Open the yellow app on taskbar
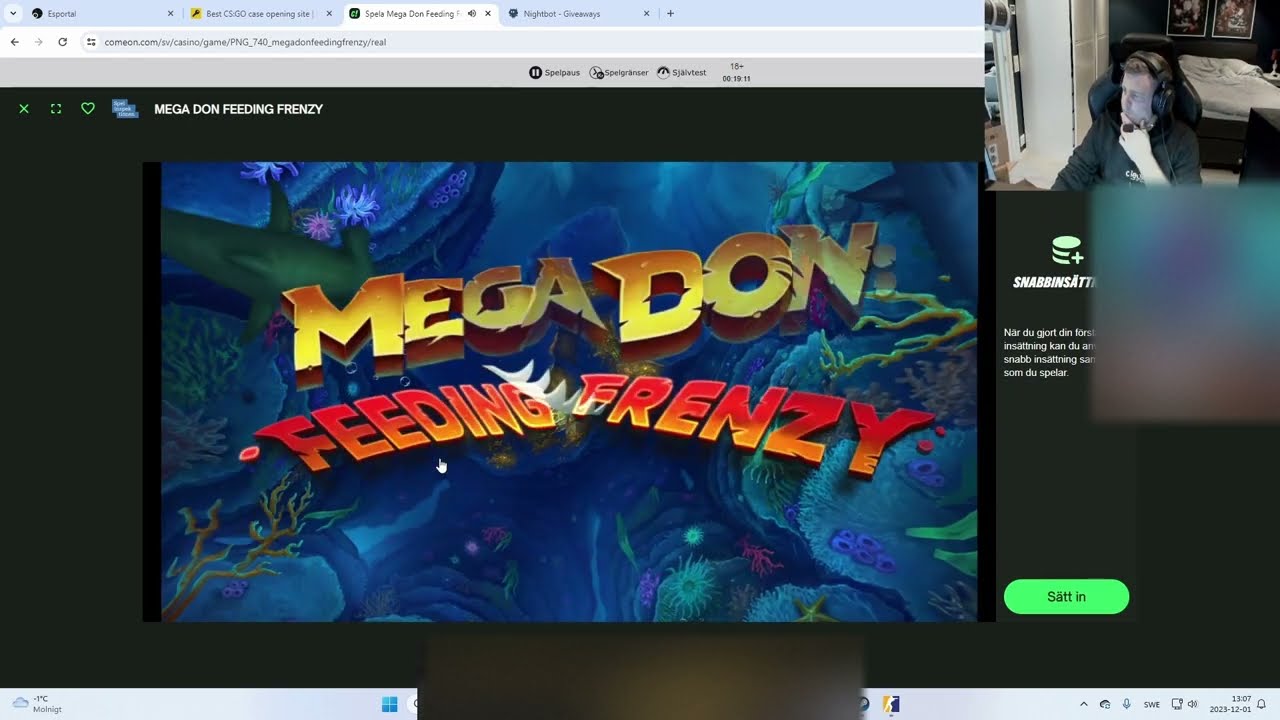 (x=891, y=704)
